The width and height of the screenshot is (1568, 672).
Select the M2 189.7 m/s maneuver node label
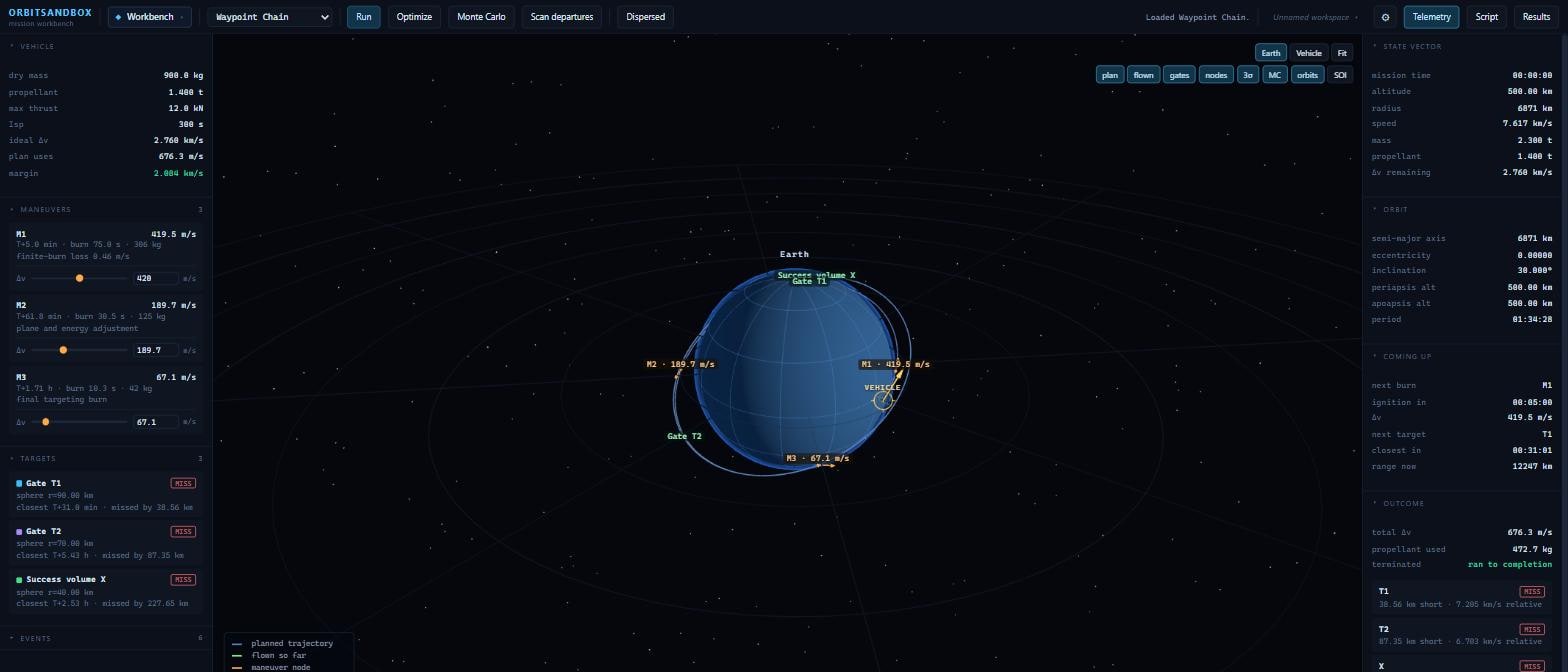tap(680, 364)
